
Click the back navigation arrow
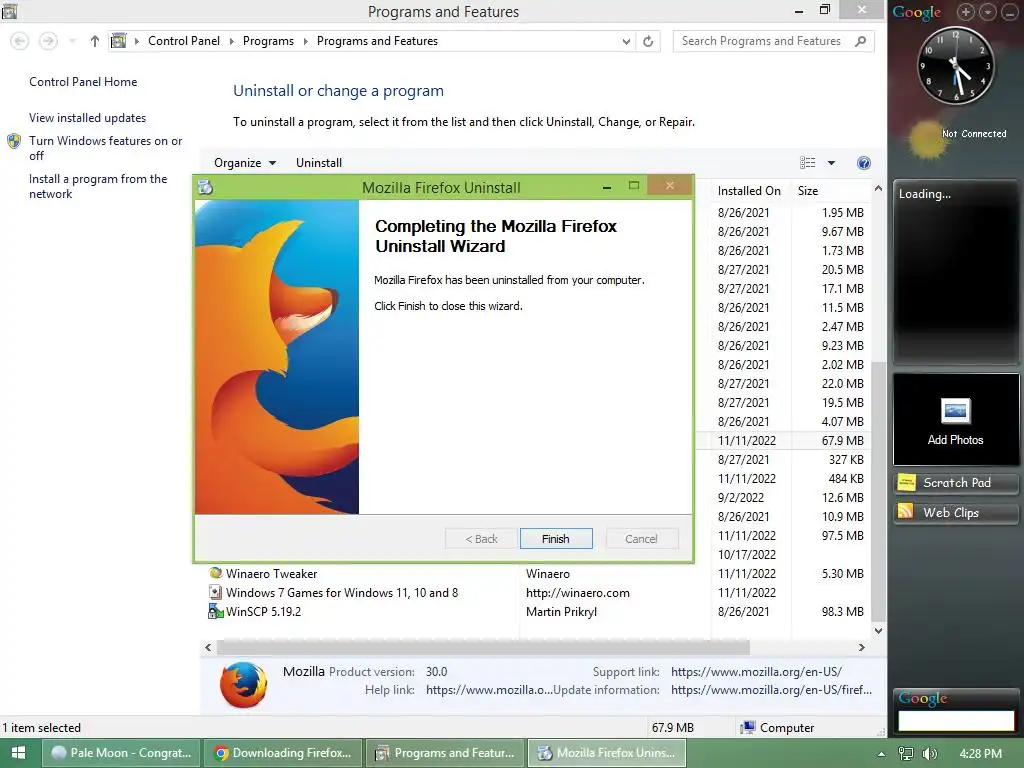tap(20, 41)
